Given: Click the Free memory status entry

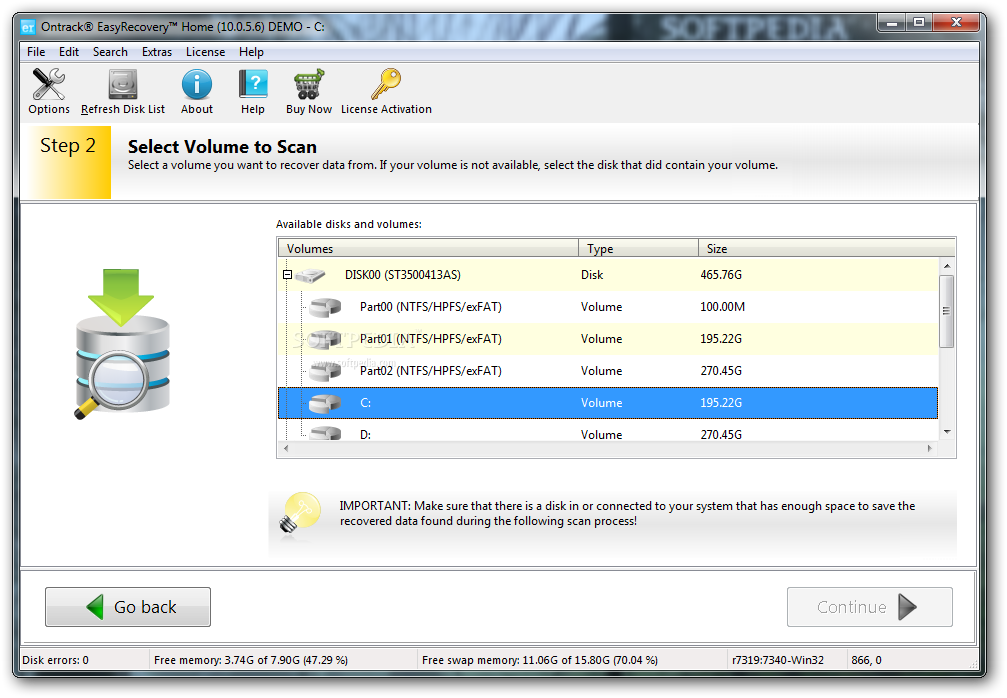Looking at the screenshot, I should (250, 660).
